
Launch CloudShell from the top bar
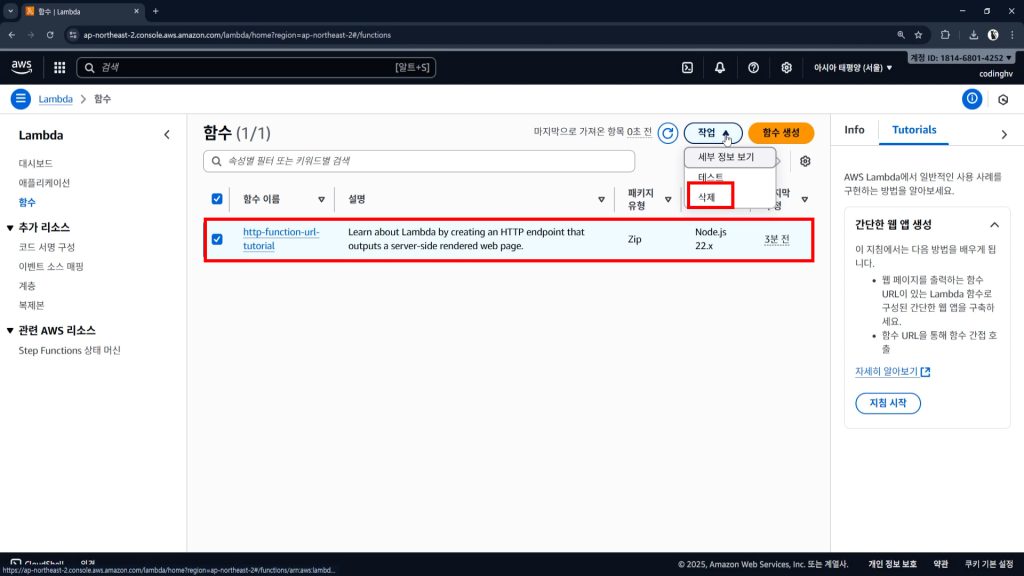click(687, 67)
